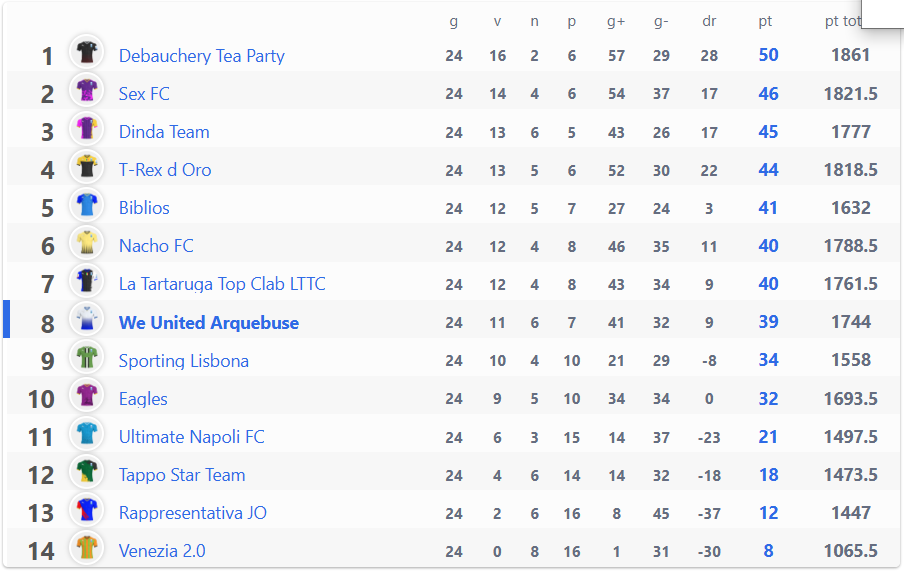Open La Tartaruga Top Clab LTTC team
Viewport: 904px width, 571px height.
click(222, 284)
